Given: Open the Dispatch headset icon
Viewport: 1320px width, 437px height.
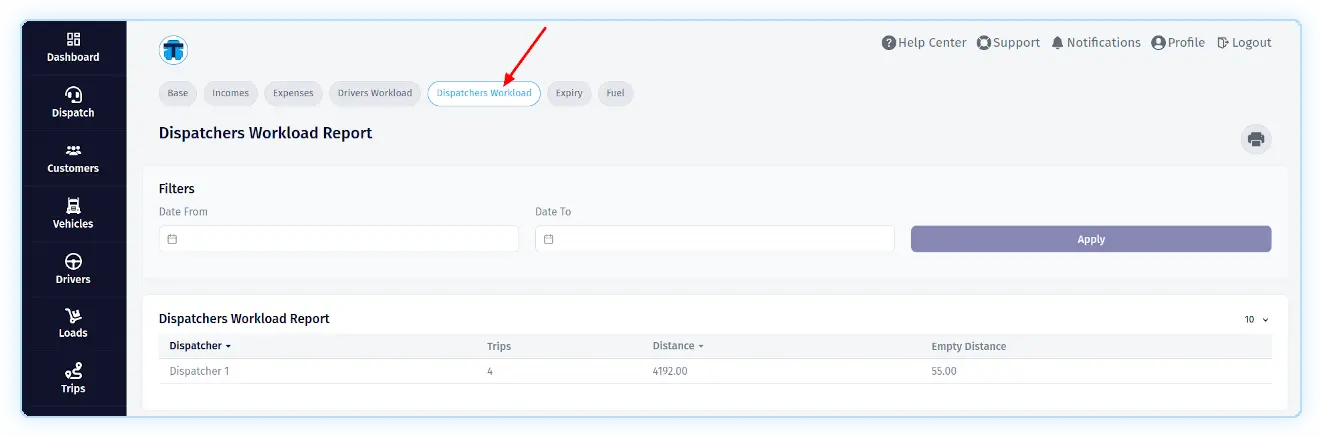Looking at the screenshot, I should coord(73,95).
